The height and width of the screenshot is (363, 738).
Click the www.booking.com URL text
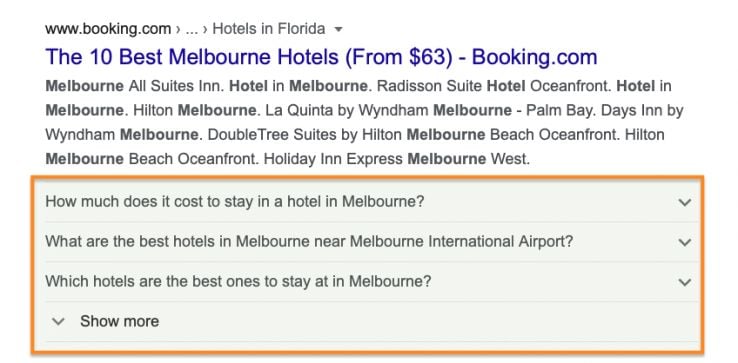(108, 29)
